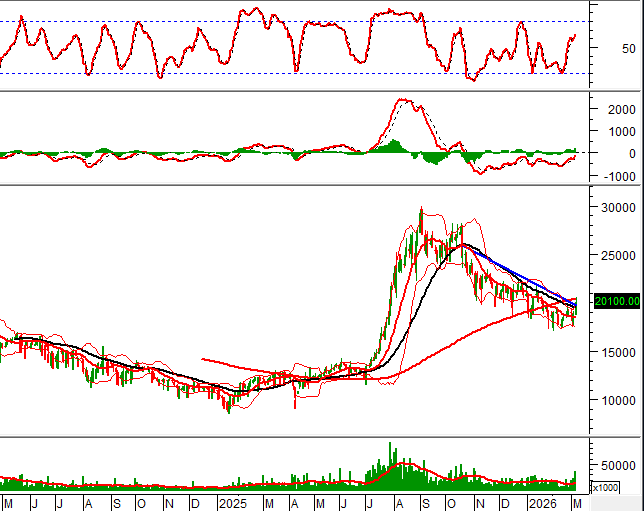Click the highest candlestick near 30000
The height and width of the screenshot is (511, 644).
click(421, 212)
